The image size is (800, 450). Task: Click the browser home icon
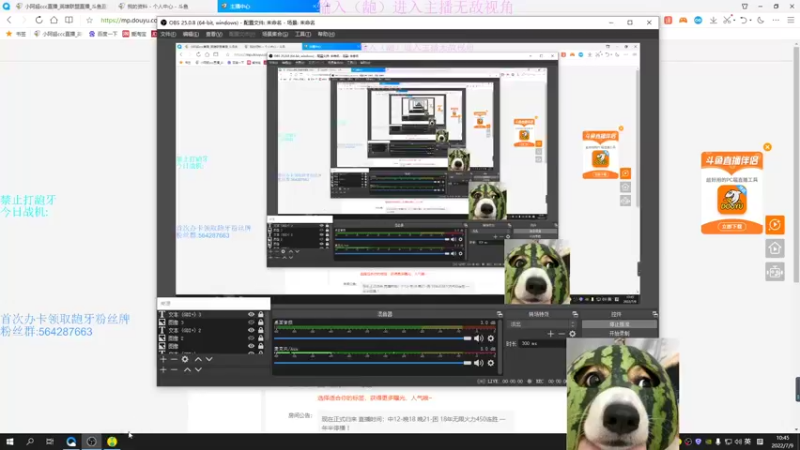[54, 20]
